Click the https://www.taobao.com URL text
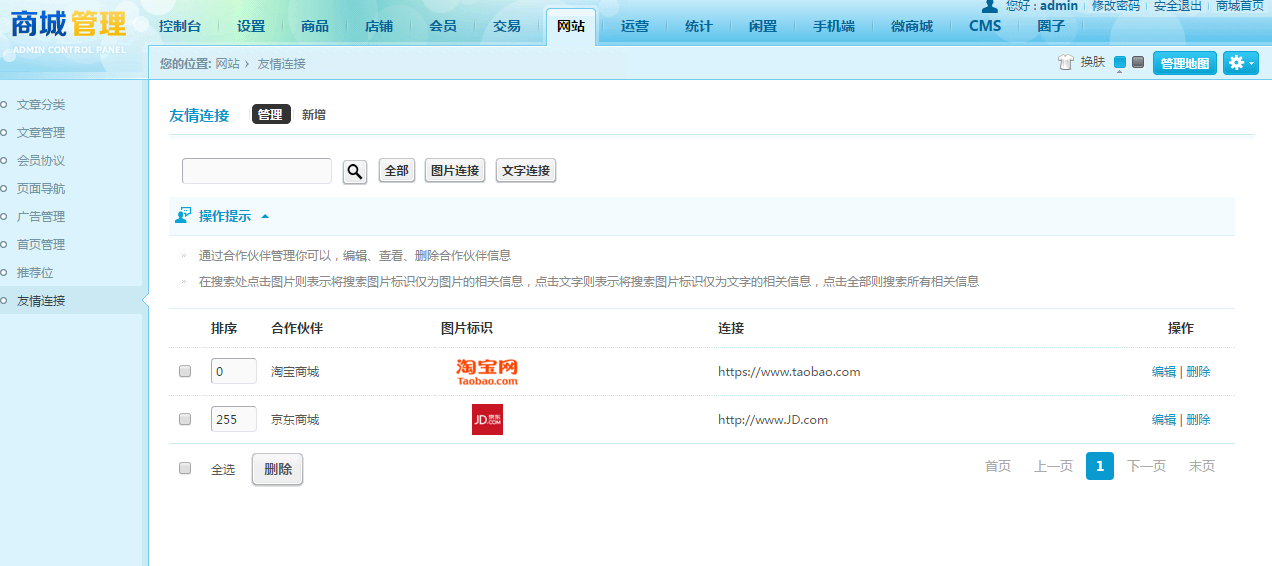The height and width of the screenshot is (566, 1272). pyautogui.click(x=789, y=372)
